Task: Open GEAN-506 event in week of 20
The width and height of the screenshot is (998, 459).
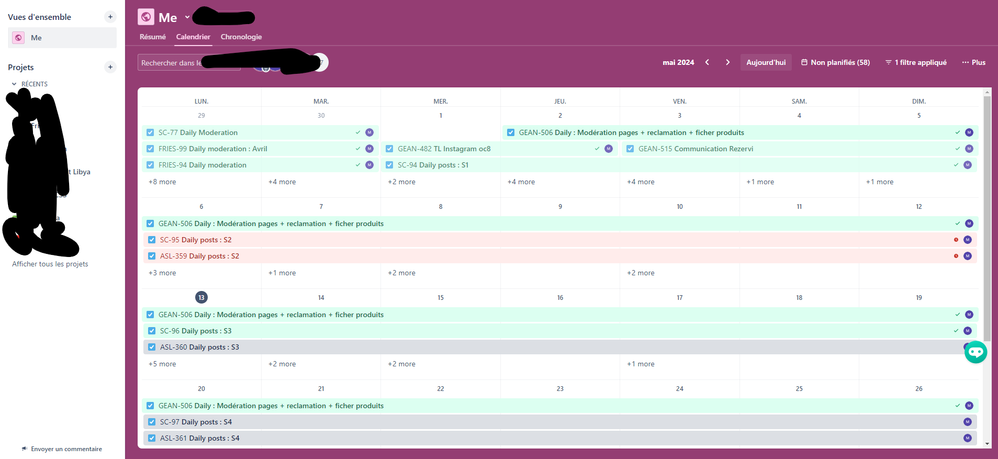Action: 559,406
